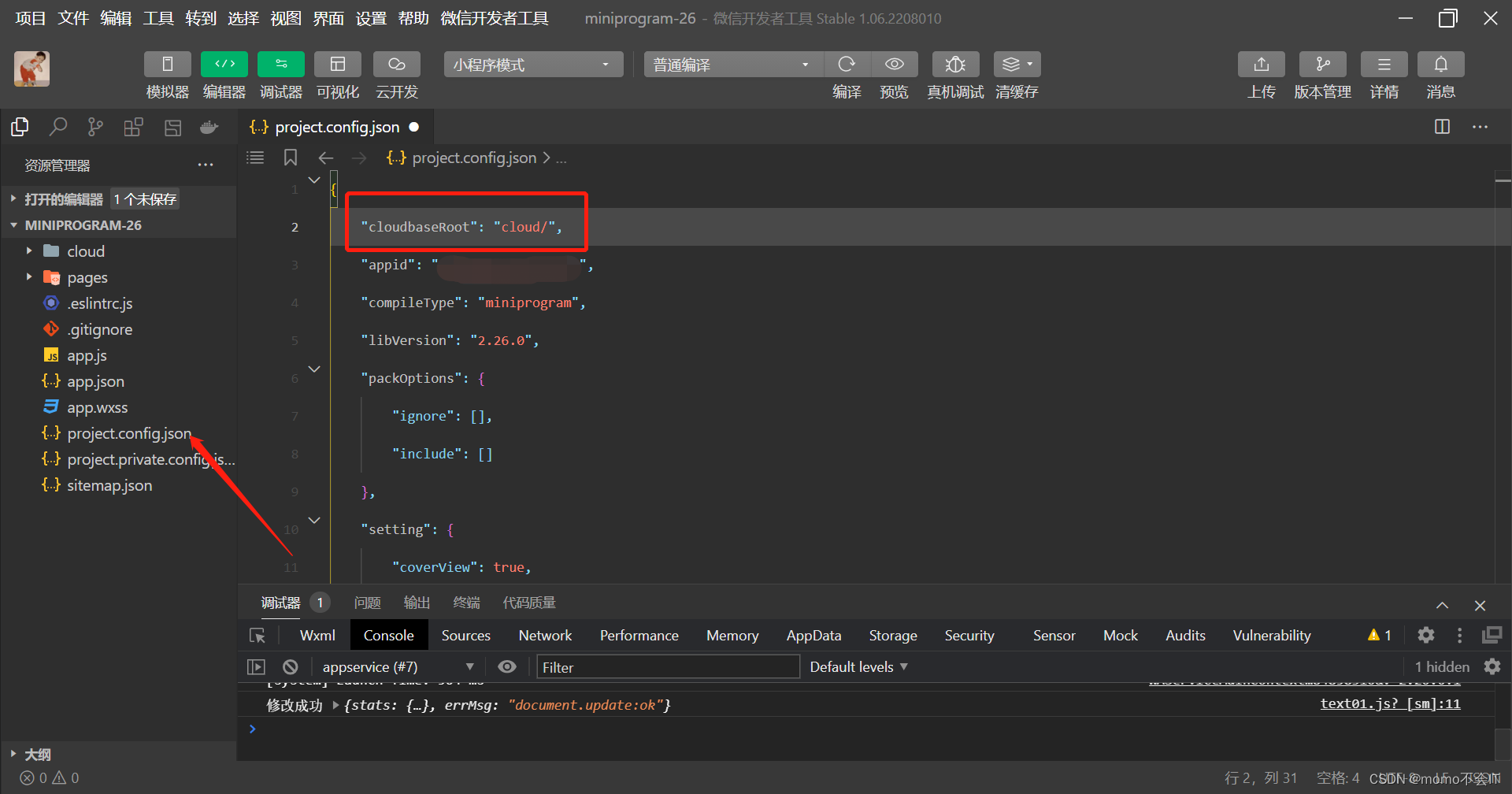This screenshot has height=794, width=1512.
Task: Open the messages (消息) bell icon
Action: pos(1441,65)
